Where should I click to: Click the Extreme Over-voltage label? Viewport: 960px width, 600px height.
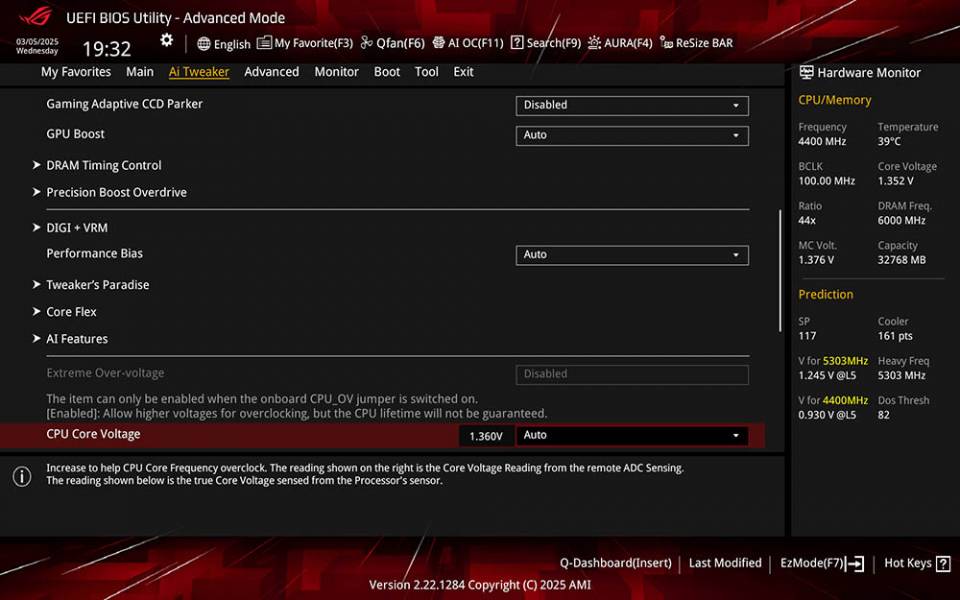105,373
